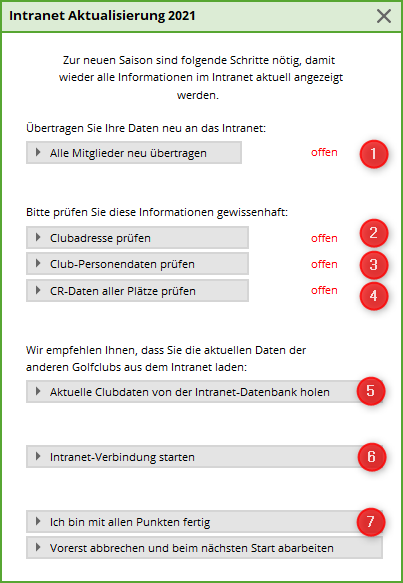
Task: Click triangle arrow beside Intranet-Verbindung starten
Action: coord(38,456)
